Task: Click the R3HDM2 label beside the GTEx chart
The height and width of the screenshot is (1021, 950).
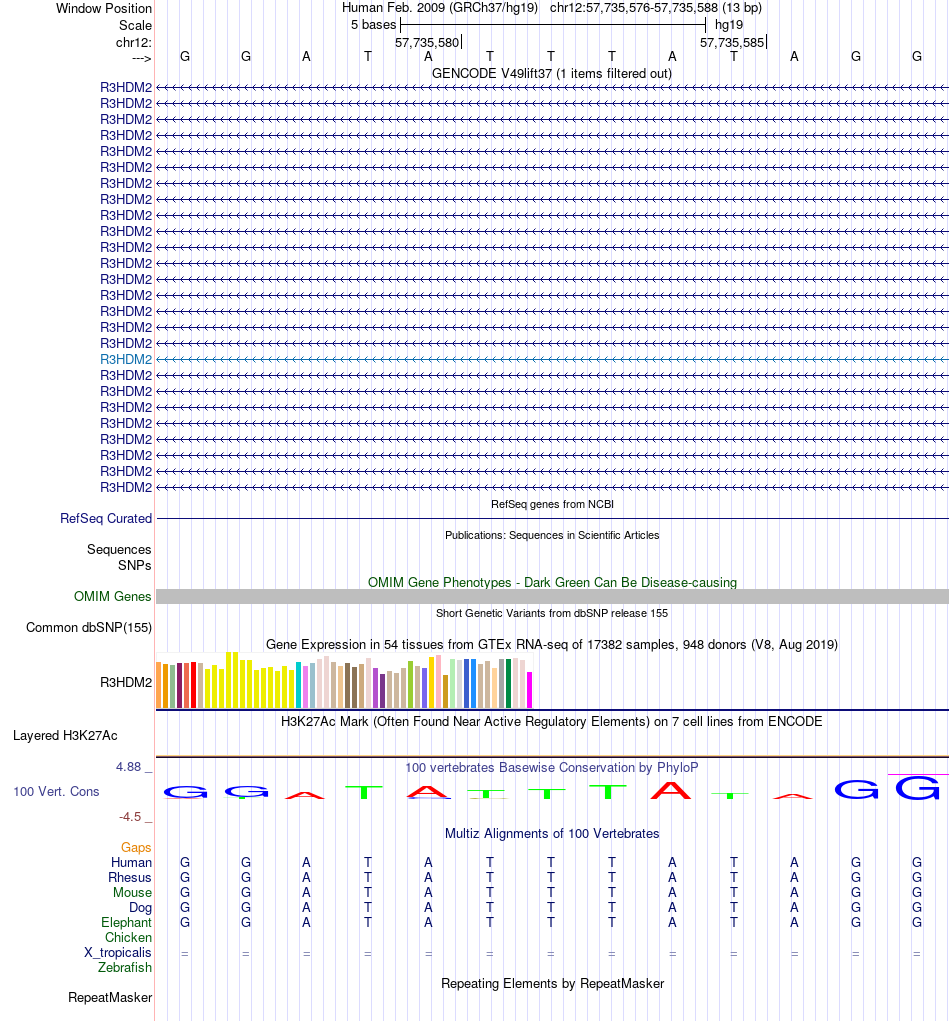Action: pyautogui.click(x=126, y=682)
